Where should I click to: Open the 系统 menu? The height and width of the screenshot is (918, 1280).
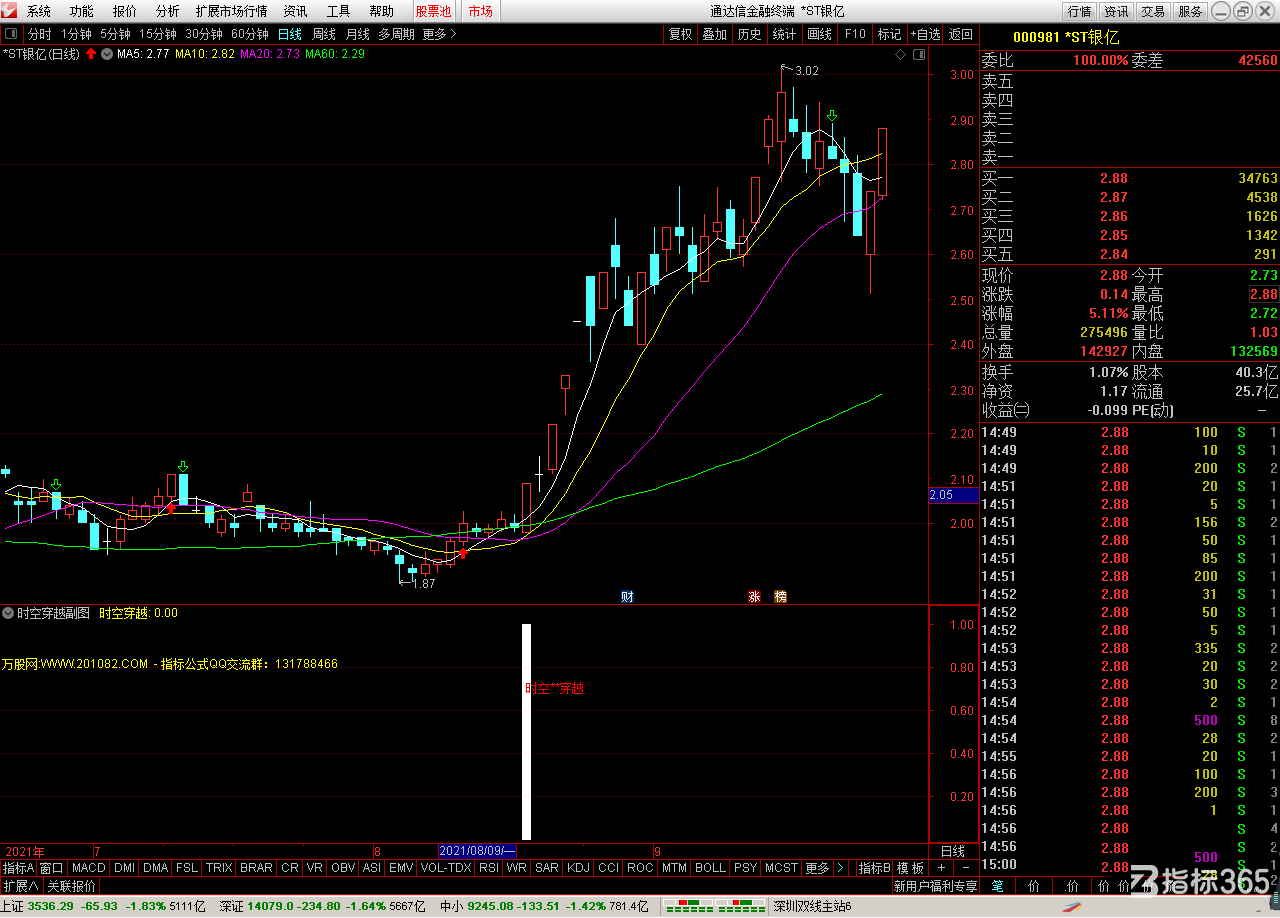pyautogui.click(x=39, y=12)
